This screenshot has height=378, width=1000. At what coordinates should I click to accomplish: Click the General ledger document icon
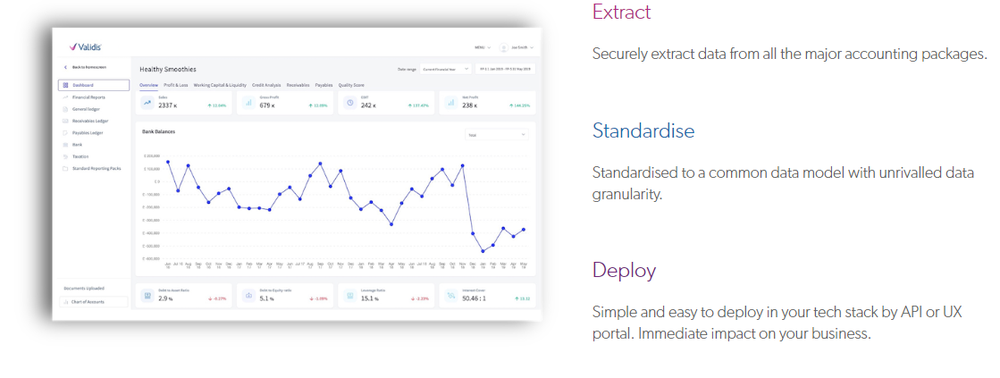pos(66,109)
